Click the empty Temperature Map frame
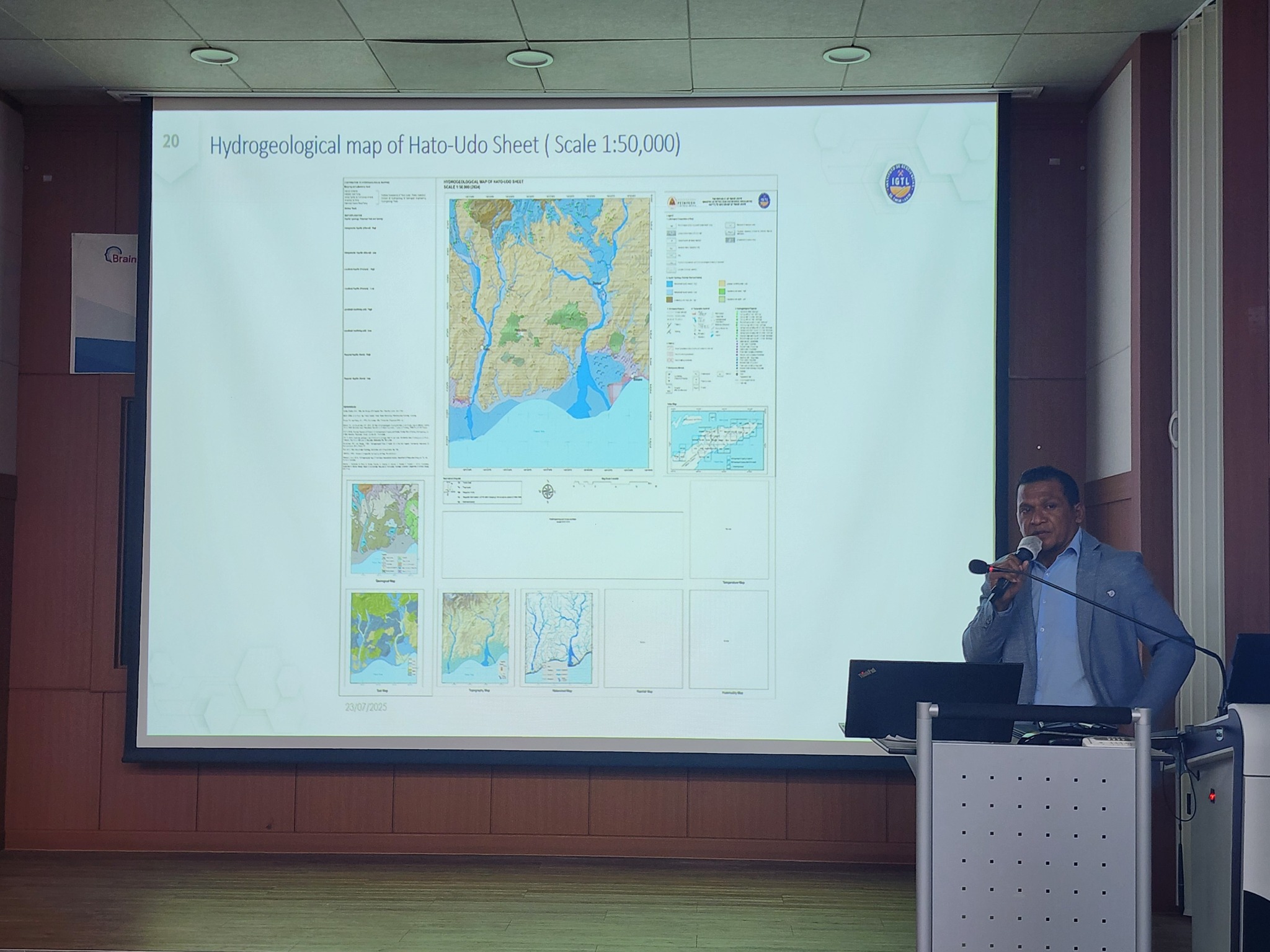Screen dimensions: 1270x952 point(729,529)
